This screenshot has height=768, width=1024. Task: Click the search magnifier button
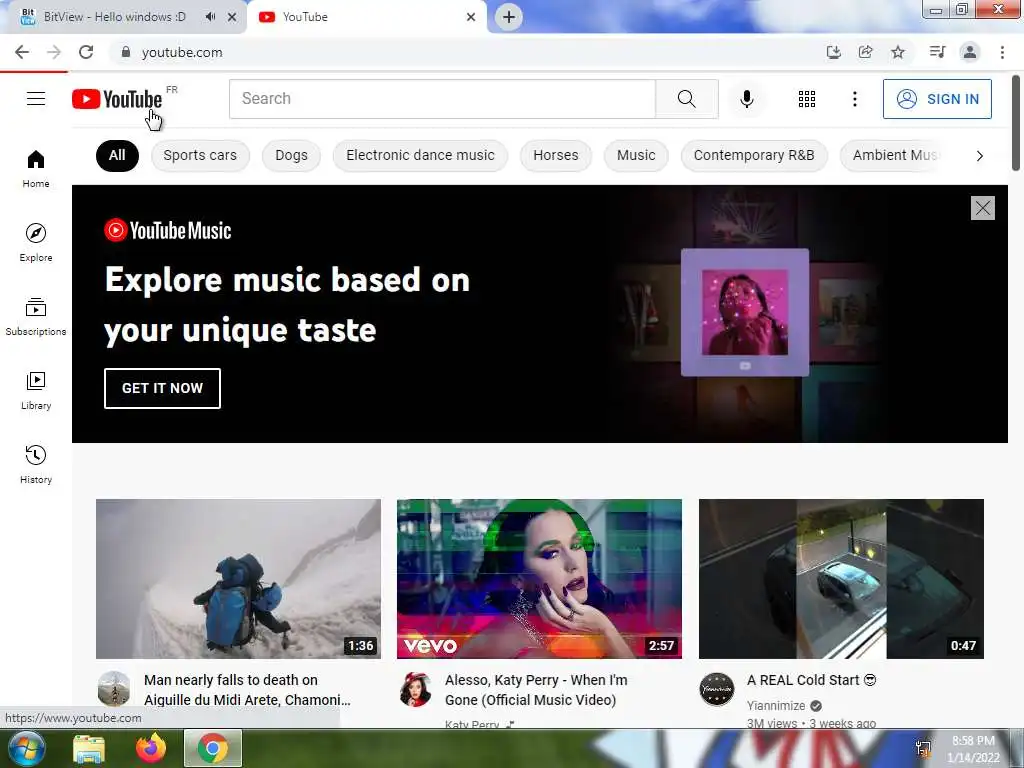point(686,99)
